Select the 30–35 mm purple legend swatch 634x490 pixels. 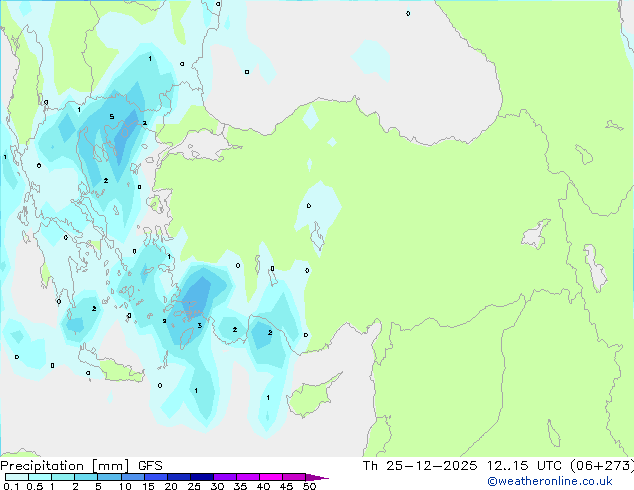225,477
